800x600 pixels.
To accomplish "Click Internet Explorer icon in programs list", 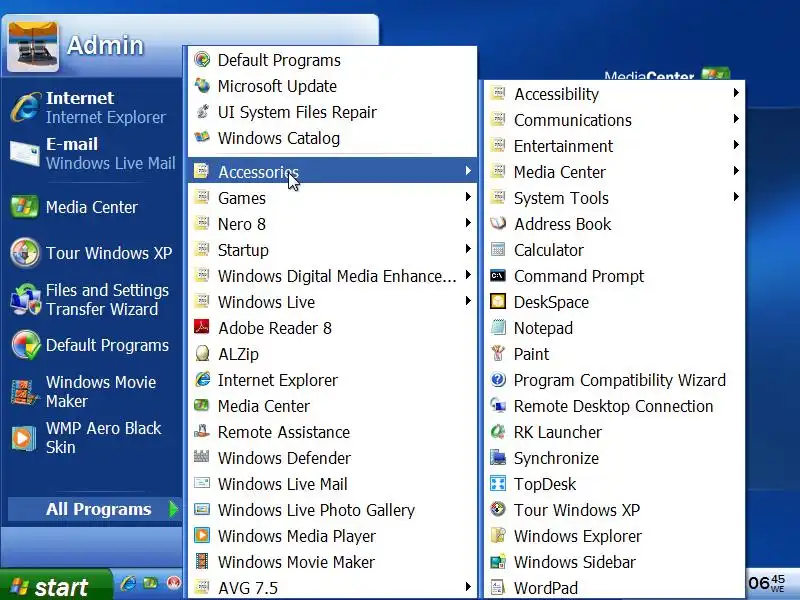I will pyautogui.click(x=202, y=380).
